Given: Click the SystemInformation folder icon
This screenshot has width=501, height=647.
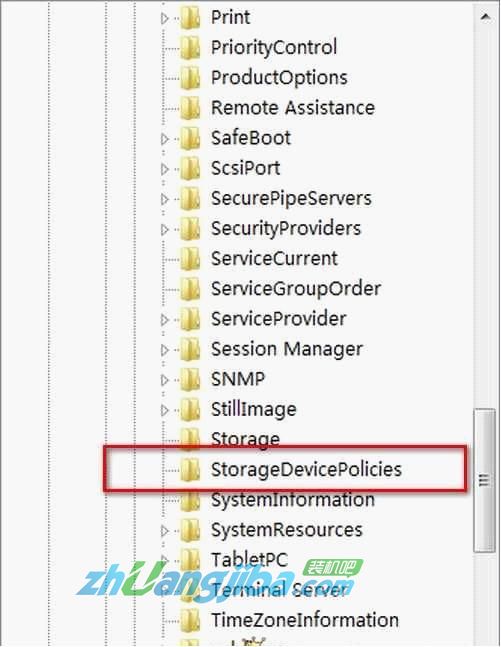Looking at the screenshot, I should [190, 500].
